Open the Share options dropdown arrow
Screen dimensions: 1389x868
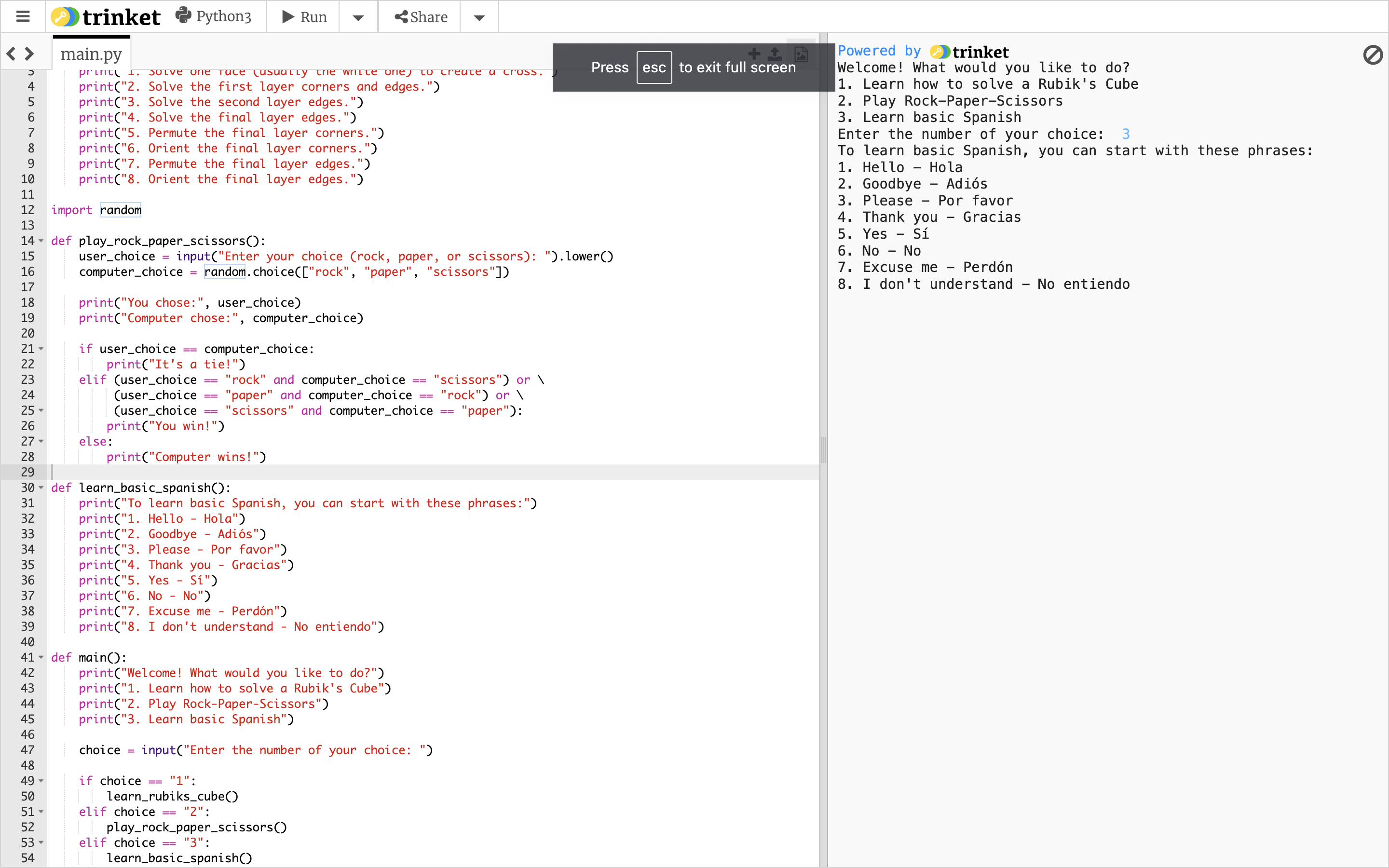click(x=479, y=17)
